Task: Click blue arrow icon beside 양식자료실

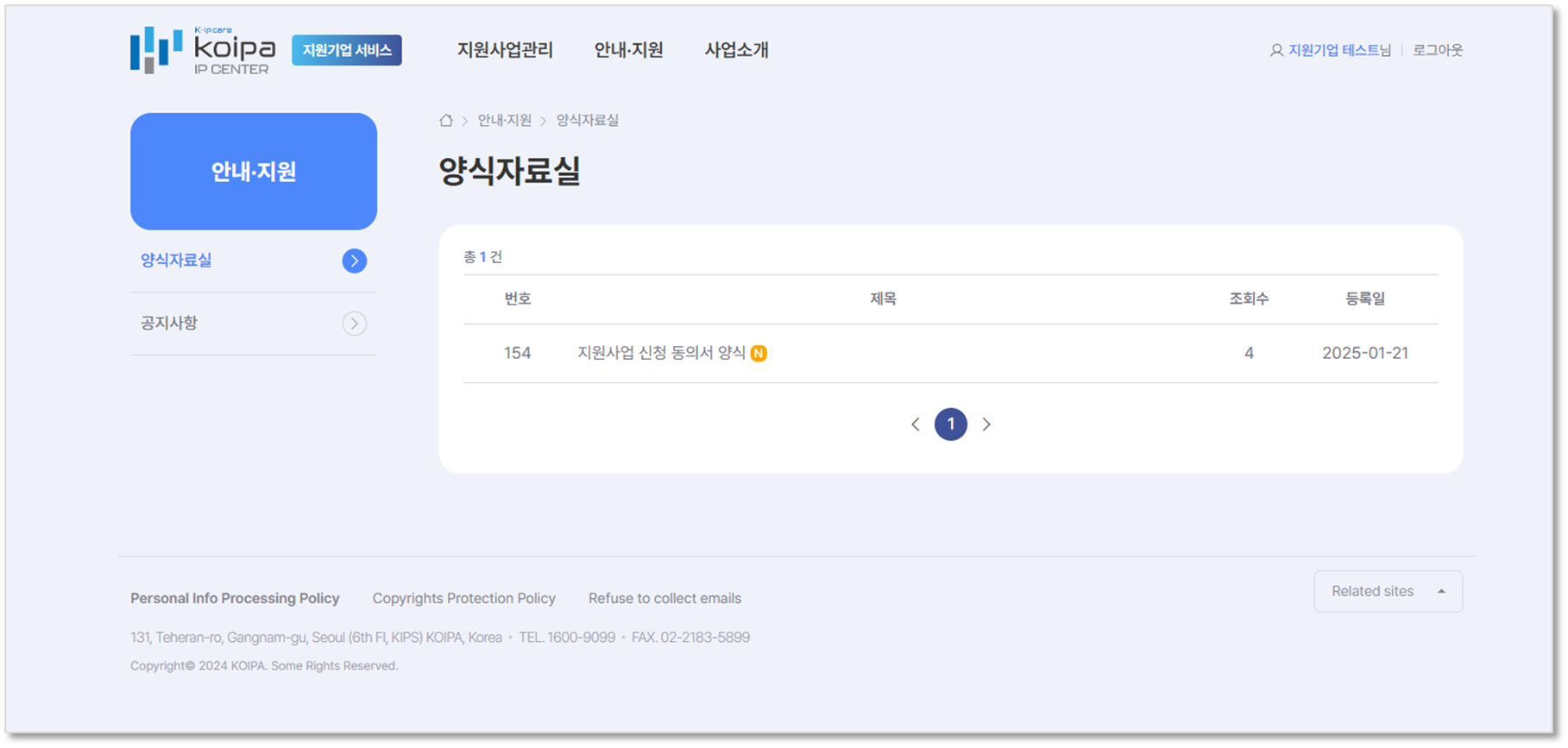Action: click(354, 261)
